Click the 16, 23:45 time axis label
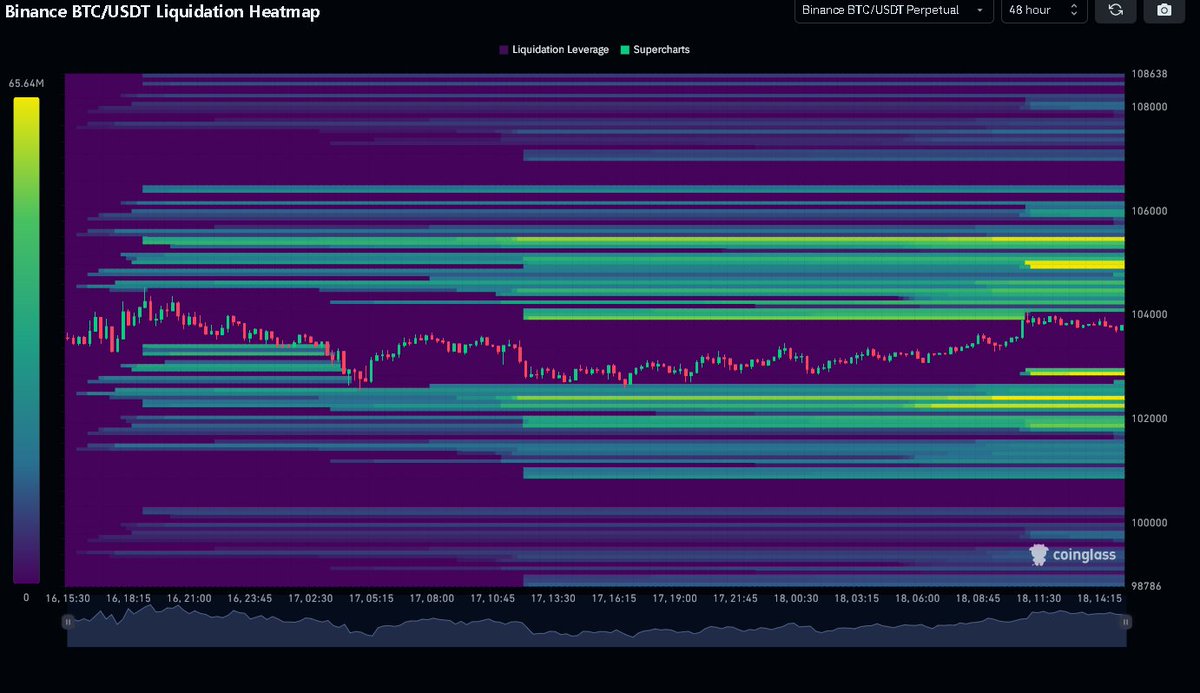Screen dimensions: 1200x693 (x=250, y=598)
